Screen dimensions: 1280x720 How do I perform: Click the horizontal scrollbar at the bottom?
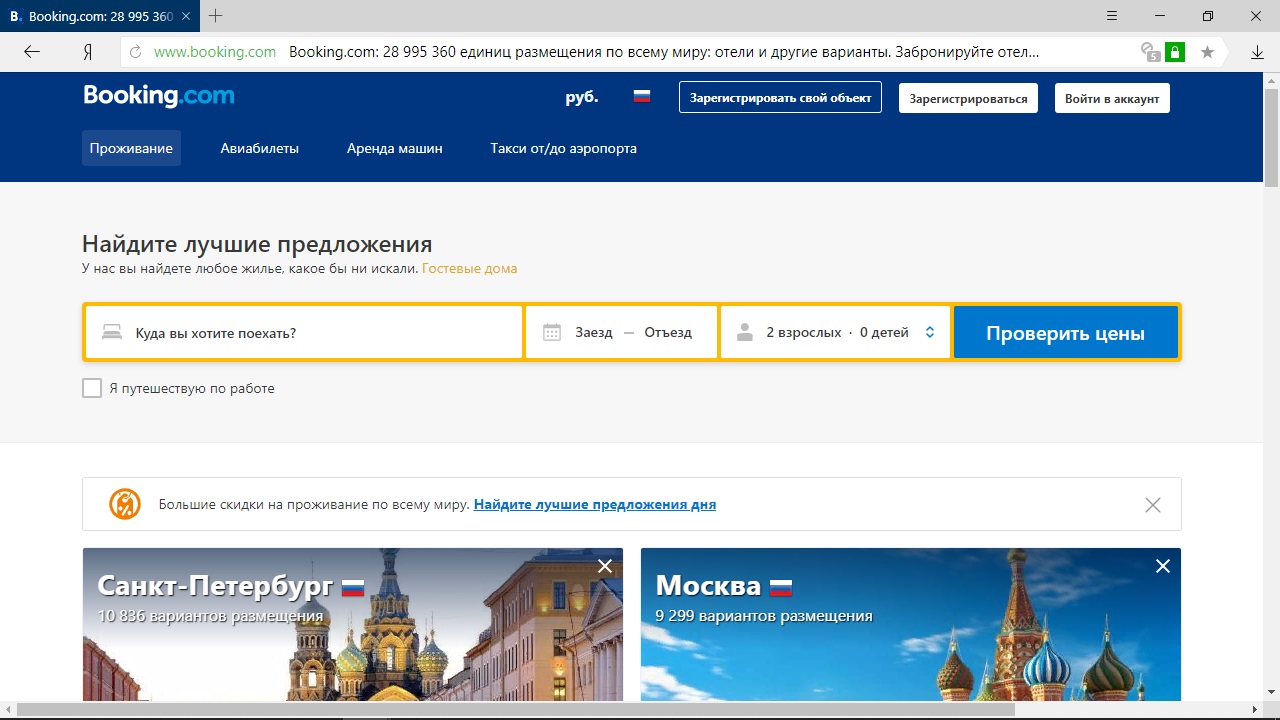tap(515, 710)
